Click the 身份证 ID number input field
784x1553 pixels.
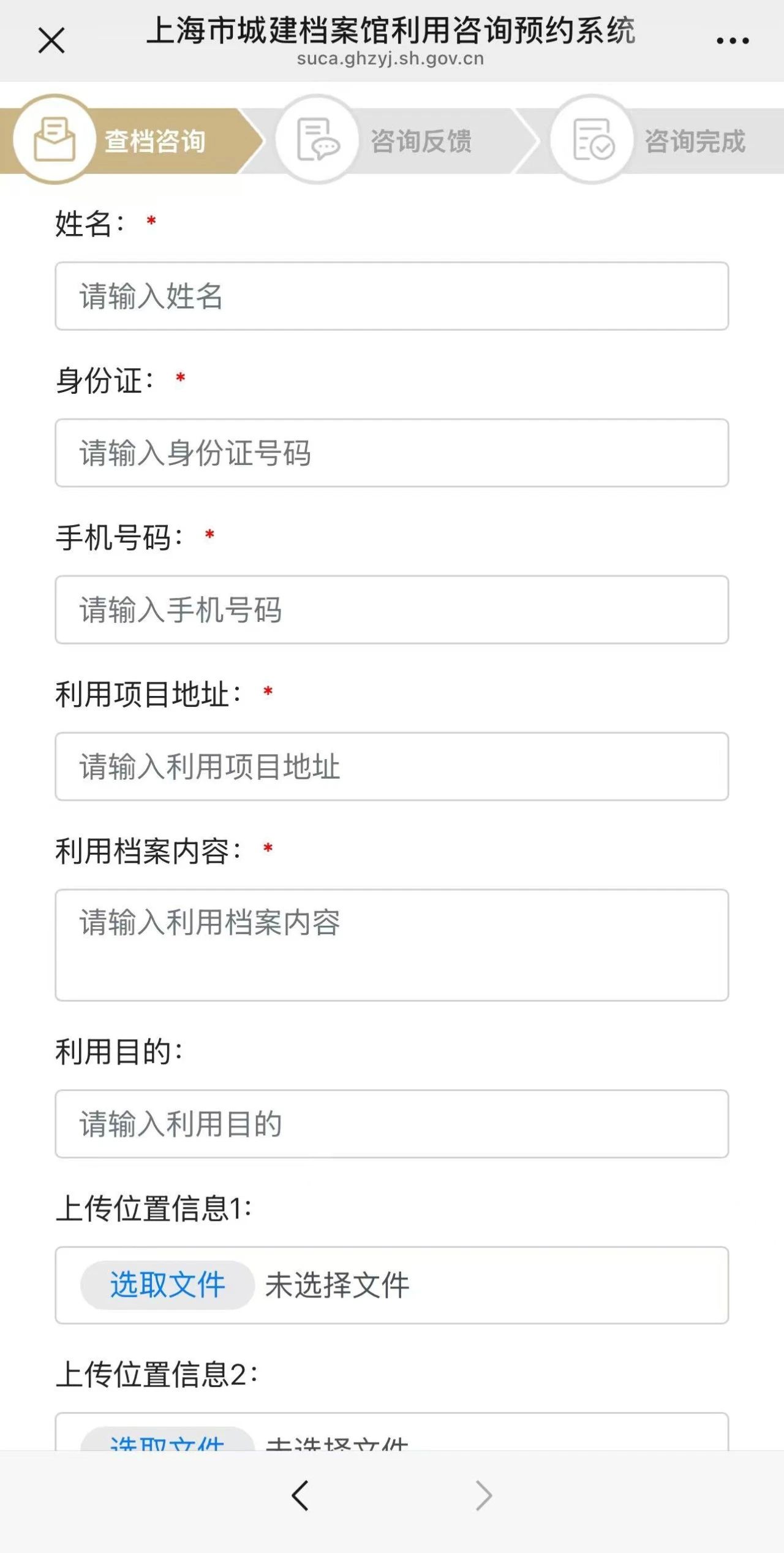pos(392,453)
